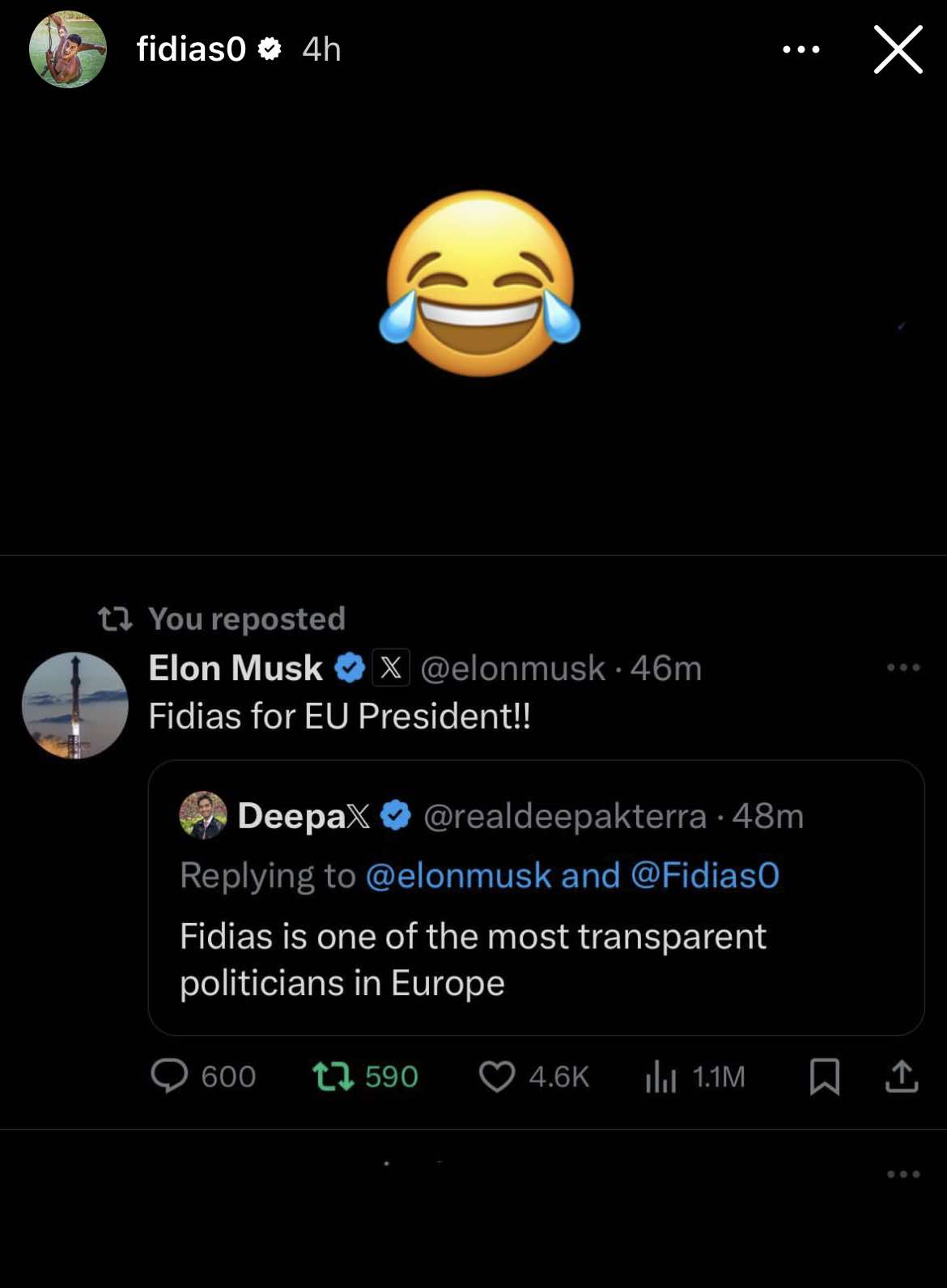Open the reply comments on Elon's post

[x=169, y=1077]
